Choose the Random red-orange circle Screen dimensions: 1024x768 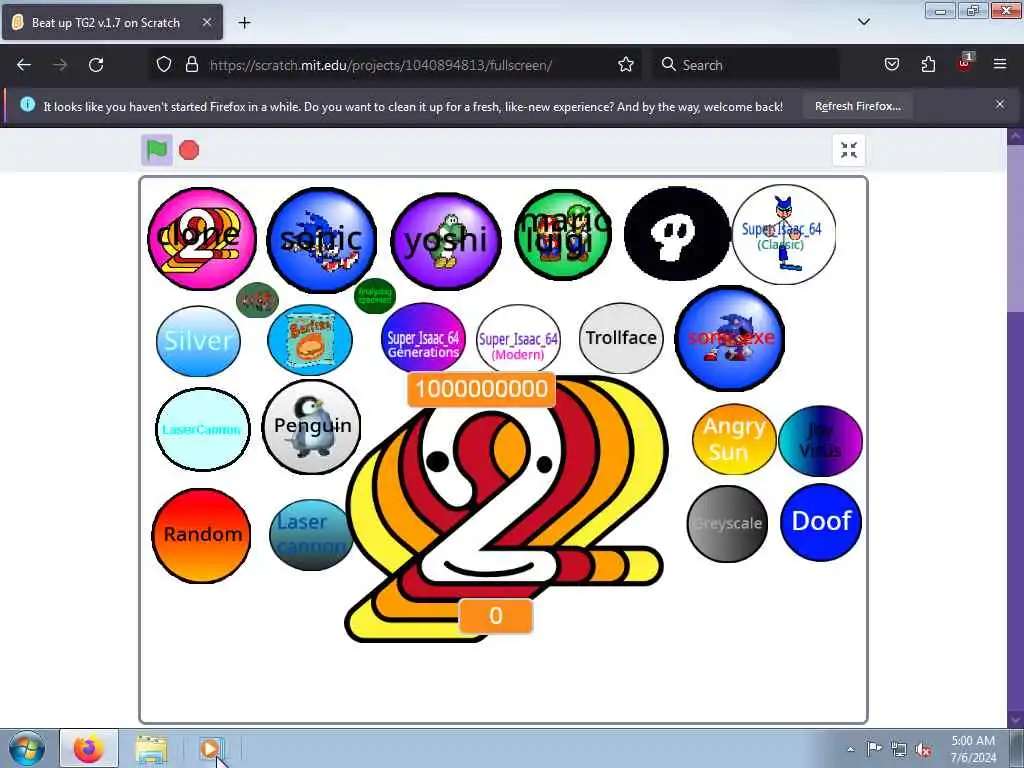tap(201, 535)
